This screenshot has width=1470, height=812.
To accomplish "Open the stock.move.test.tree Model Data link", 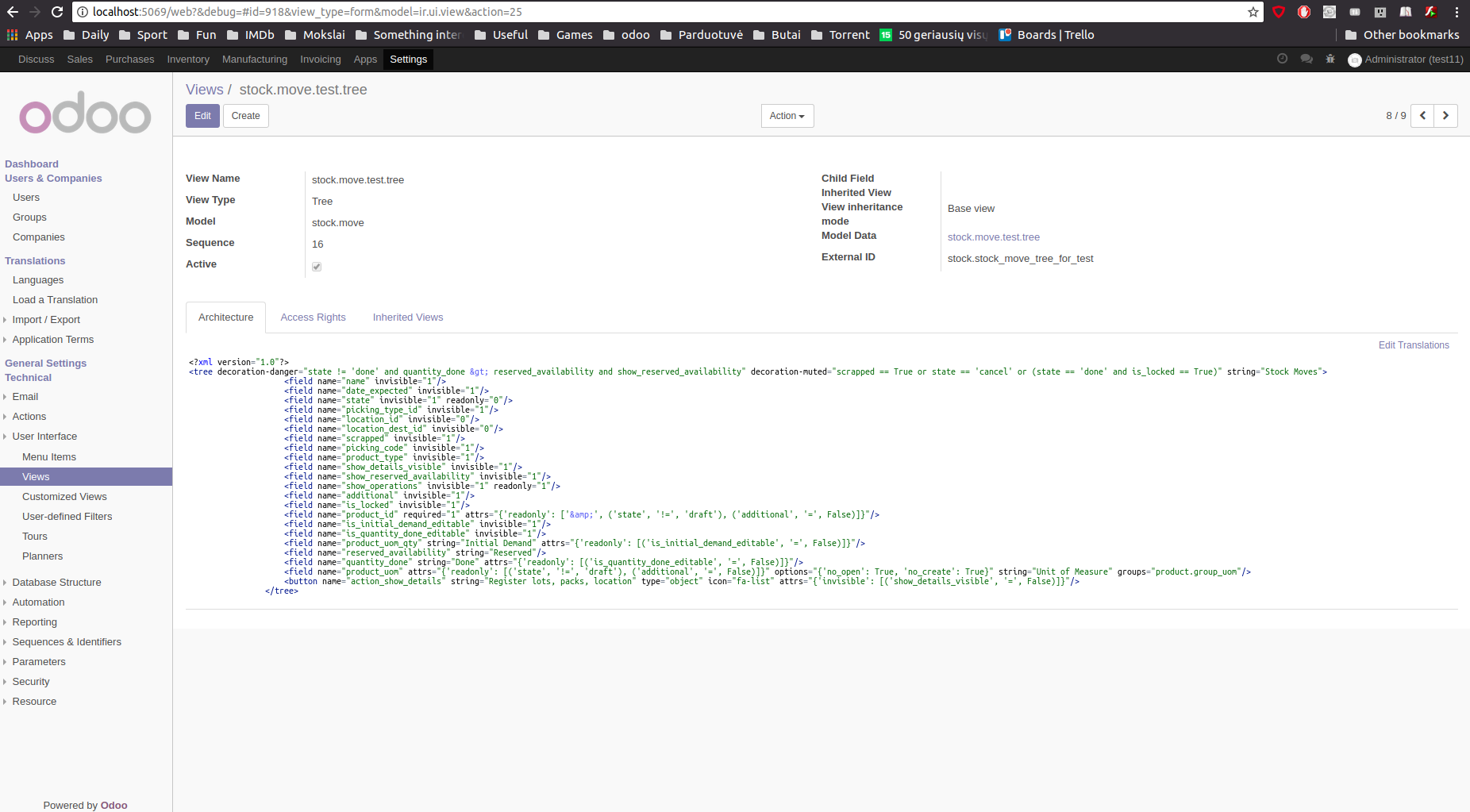I will point(994,237).
